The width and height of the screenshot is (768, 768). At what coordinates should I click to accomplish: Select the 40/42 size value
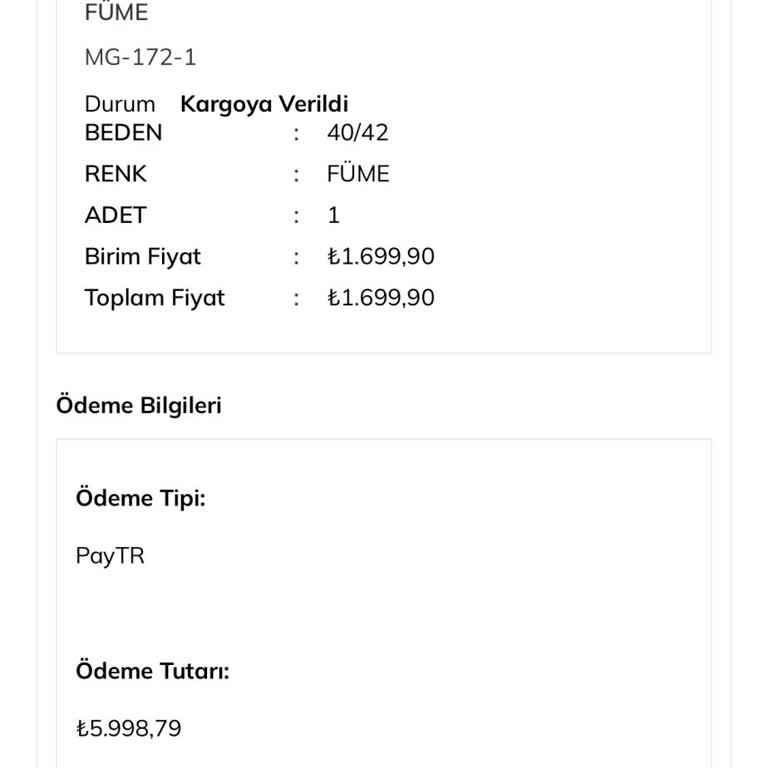357,133
